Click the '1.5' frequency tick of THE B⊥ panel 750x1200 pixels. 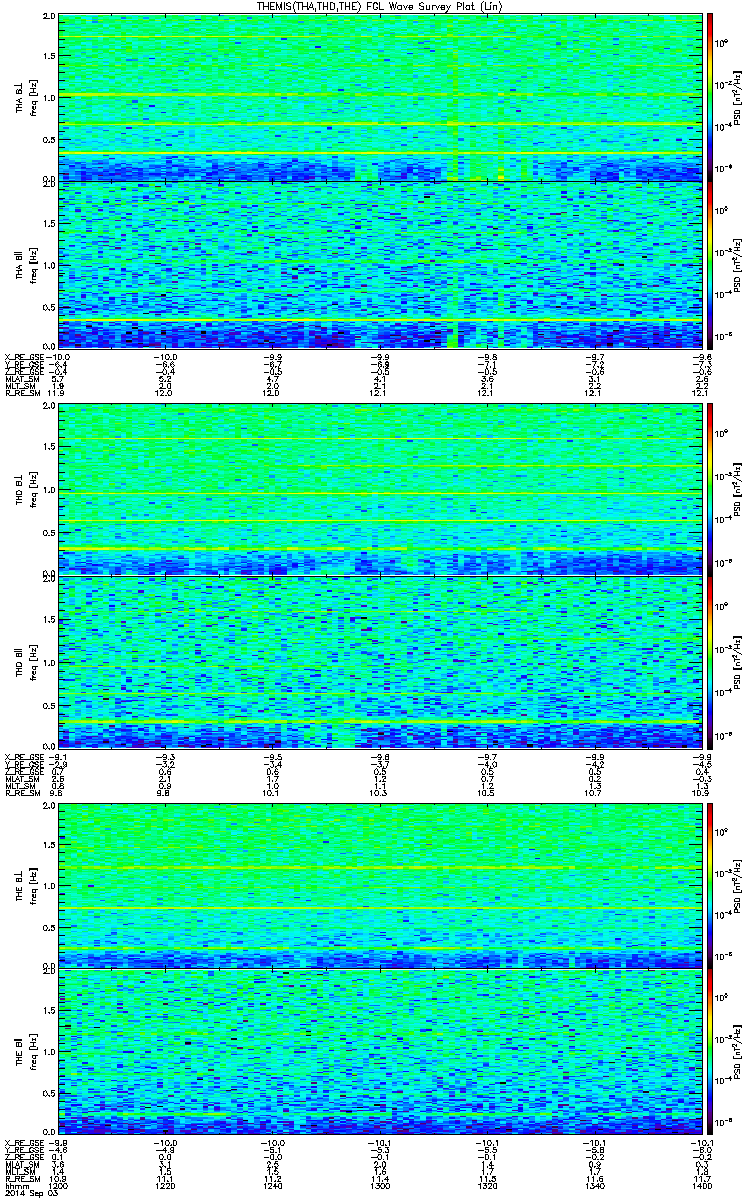tap(48, 844)
